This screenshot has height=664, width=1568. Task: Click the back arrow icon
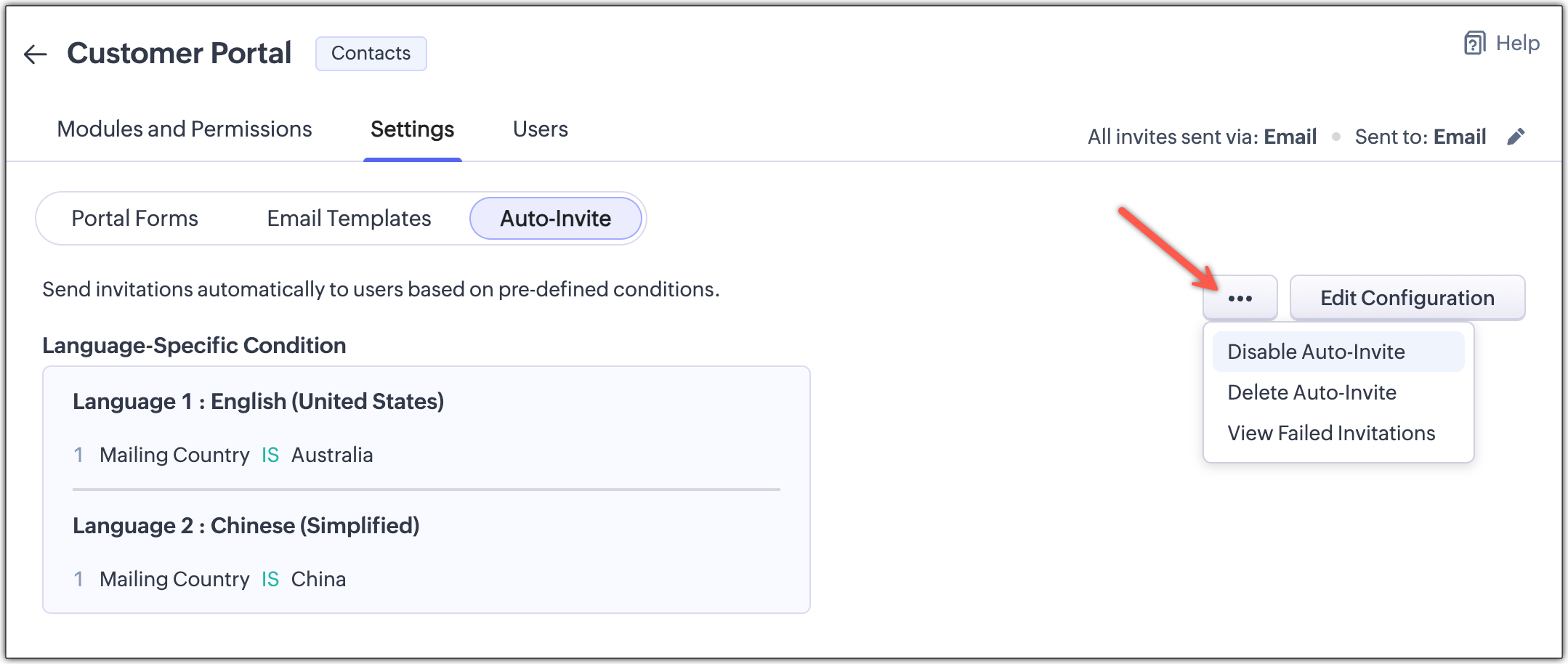click(35, 54)
